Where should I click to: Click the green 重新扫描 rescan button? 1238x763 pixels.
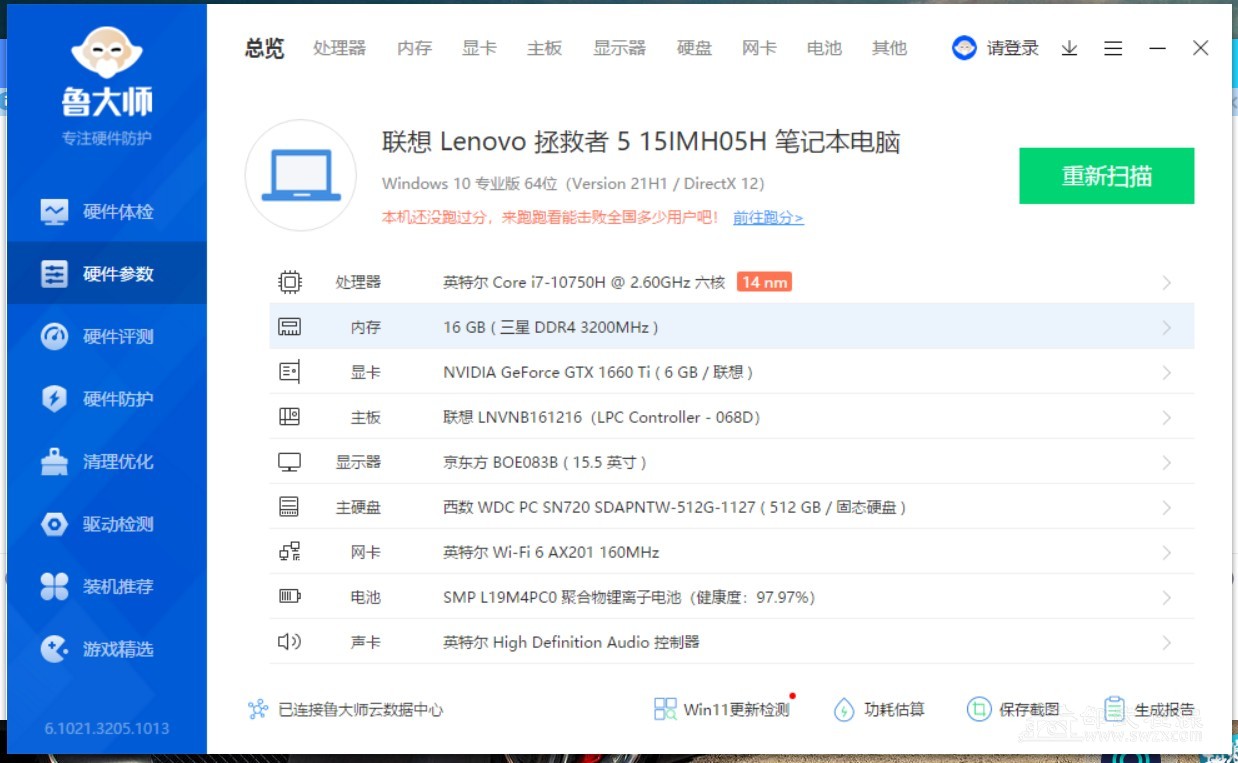click(1106, 176)
